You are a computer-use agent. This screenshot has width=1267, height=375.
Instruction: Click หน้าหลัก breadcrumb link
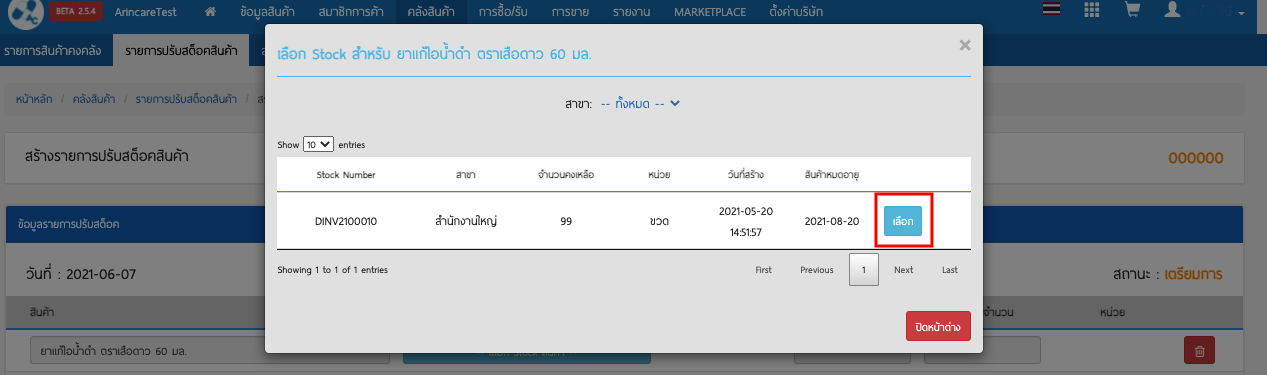35,99
